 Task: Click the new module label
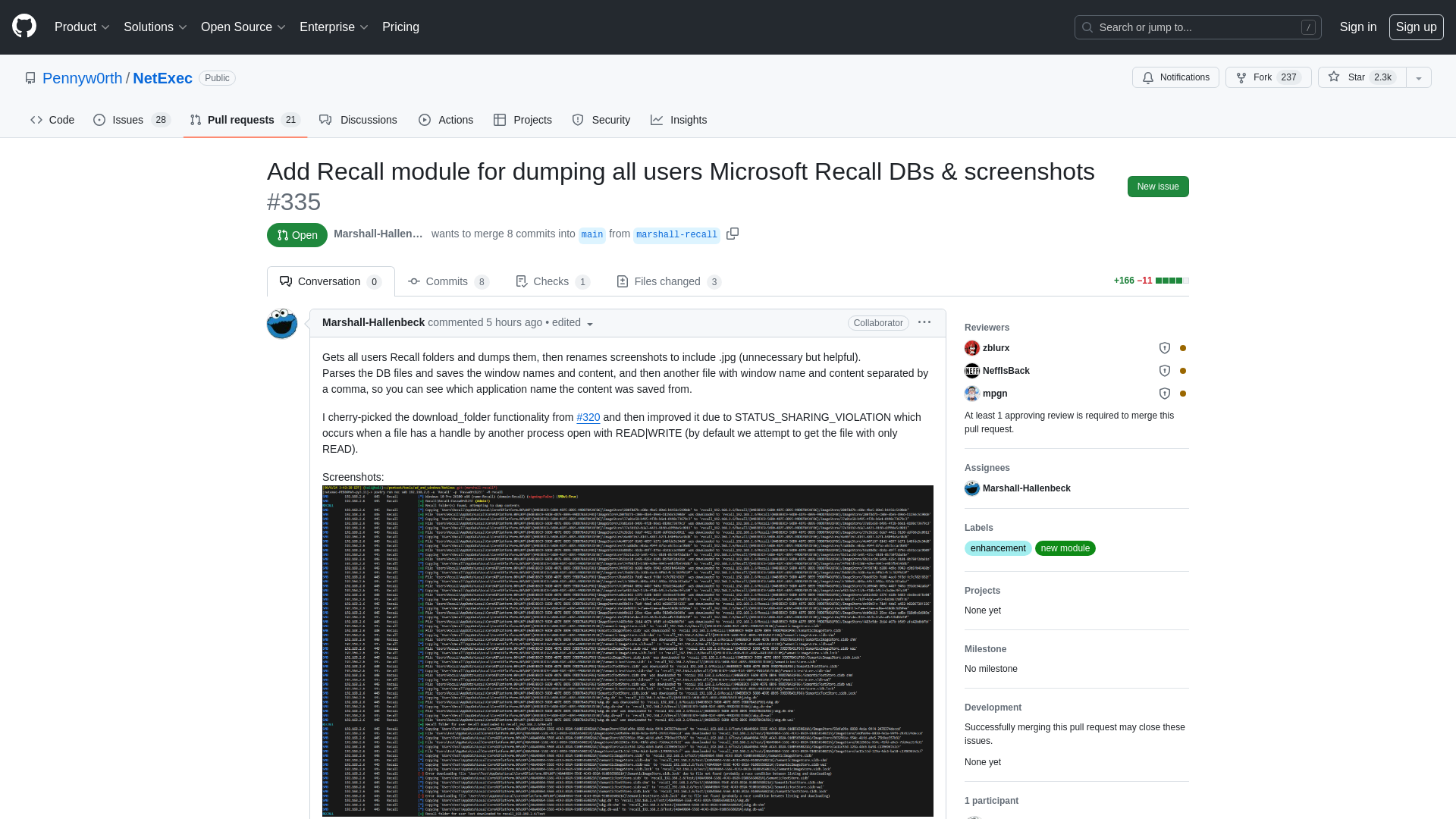tap(1065, 548)
